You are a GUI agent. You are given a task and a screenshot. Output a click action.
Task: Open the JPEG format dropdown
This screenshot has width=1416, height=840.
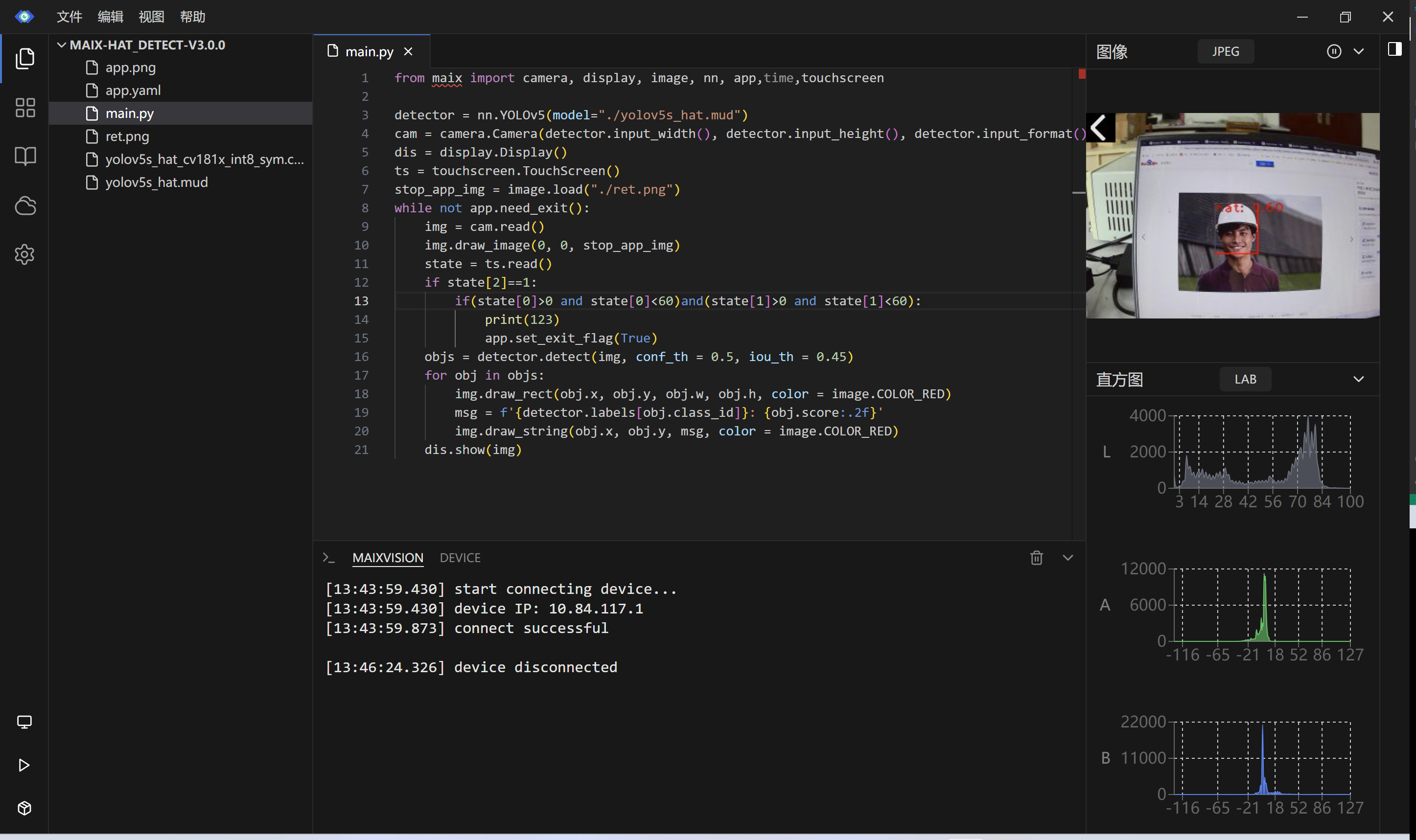1225,51
